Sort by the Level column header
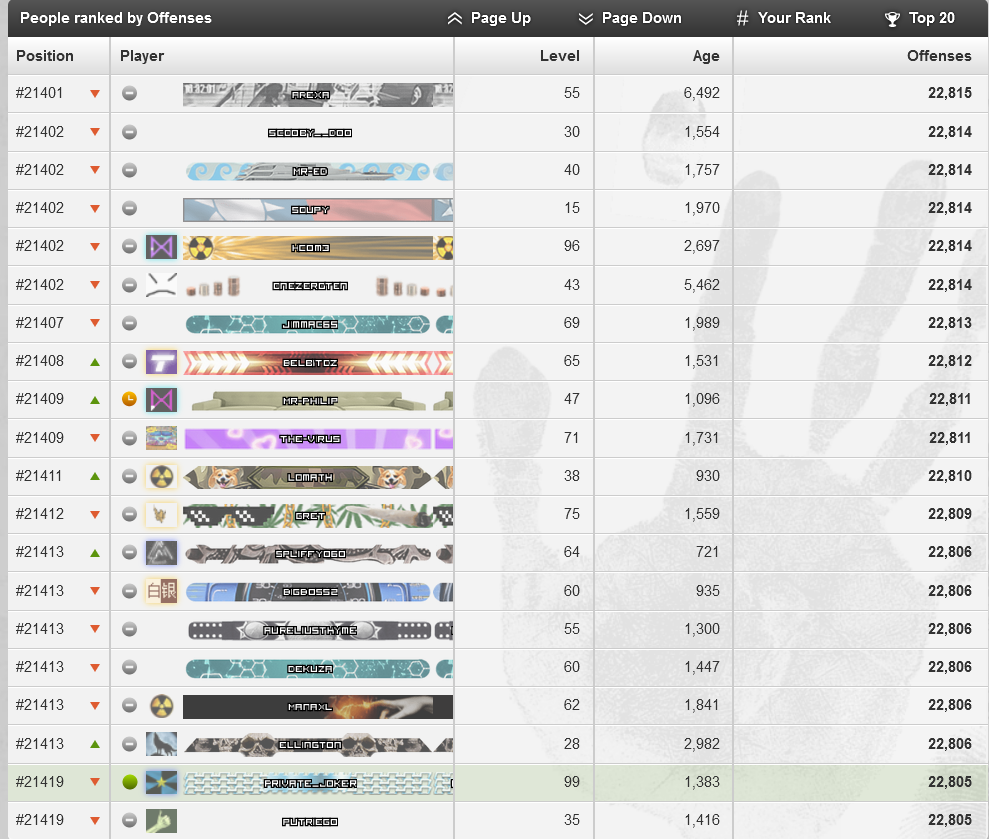989x839 pixels. coord(559,56)
